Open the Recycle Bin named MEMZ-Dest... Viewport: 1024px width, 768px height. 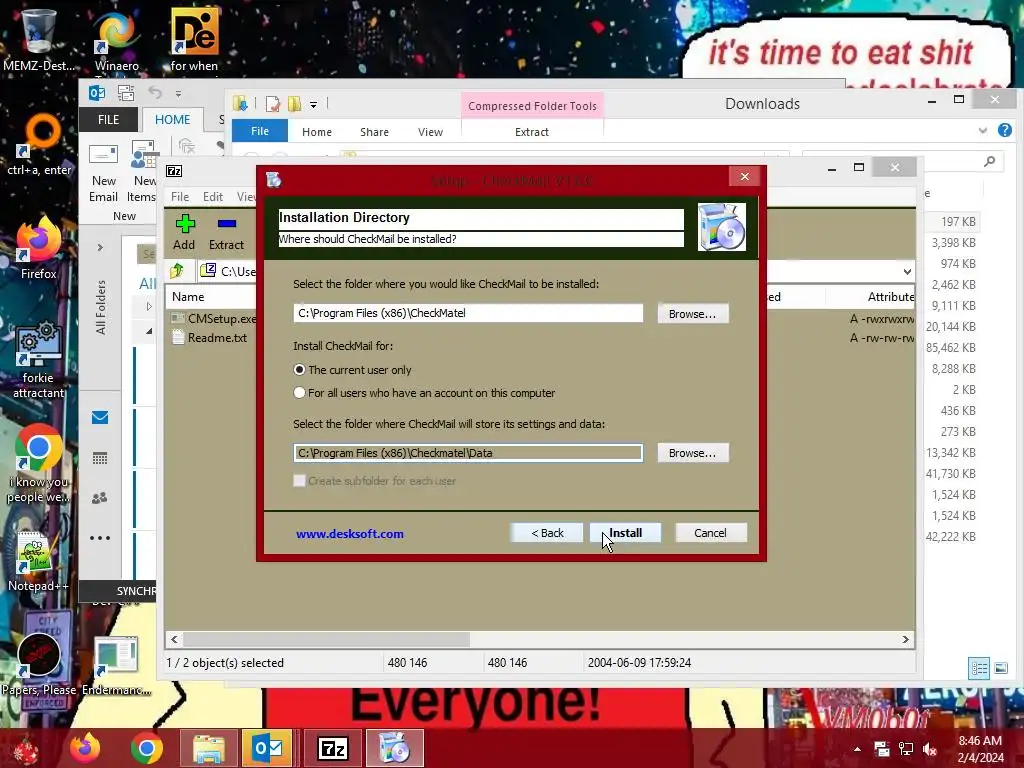click(x=39, y=39)
